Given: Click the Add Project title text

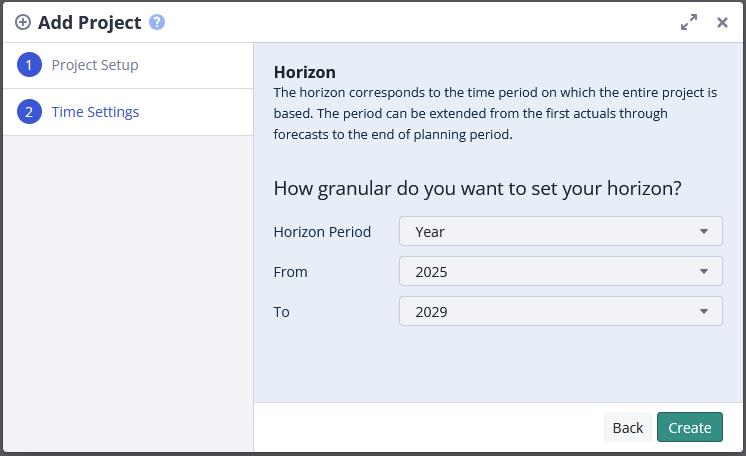Looking at the screenshot, I should [x=89, y=22].
